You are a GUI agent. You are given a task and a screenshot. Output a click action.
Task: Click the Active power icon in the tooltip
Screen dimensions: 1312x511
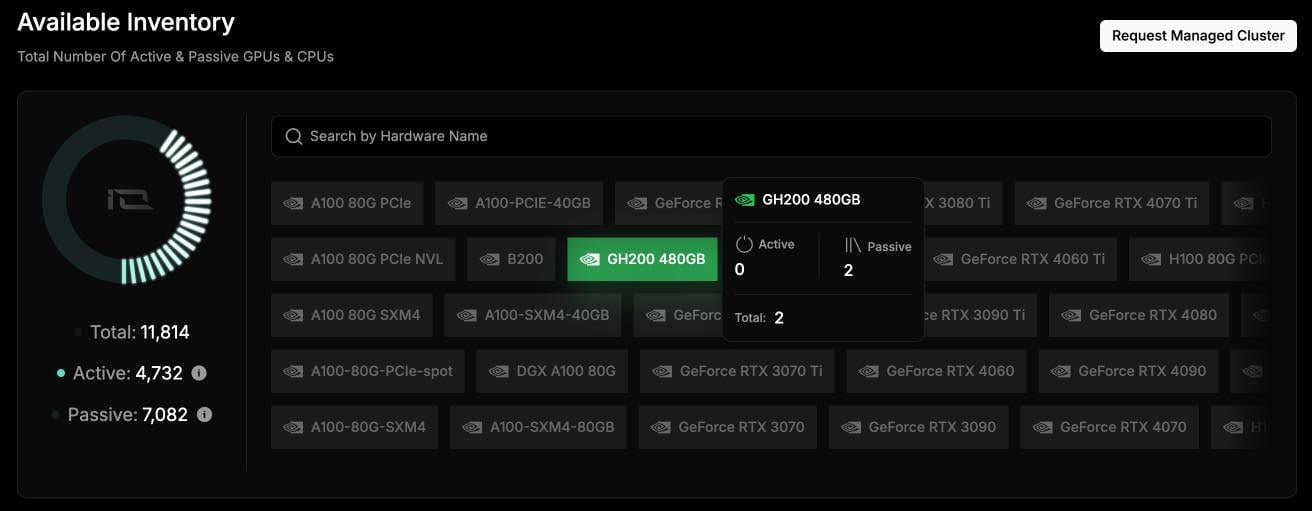(x=743, y=244)
